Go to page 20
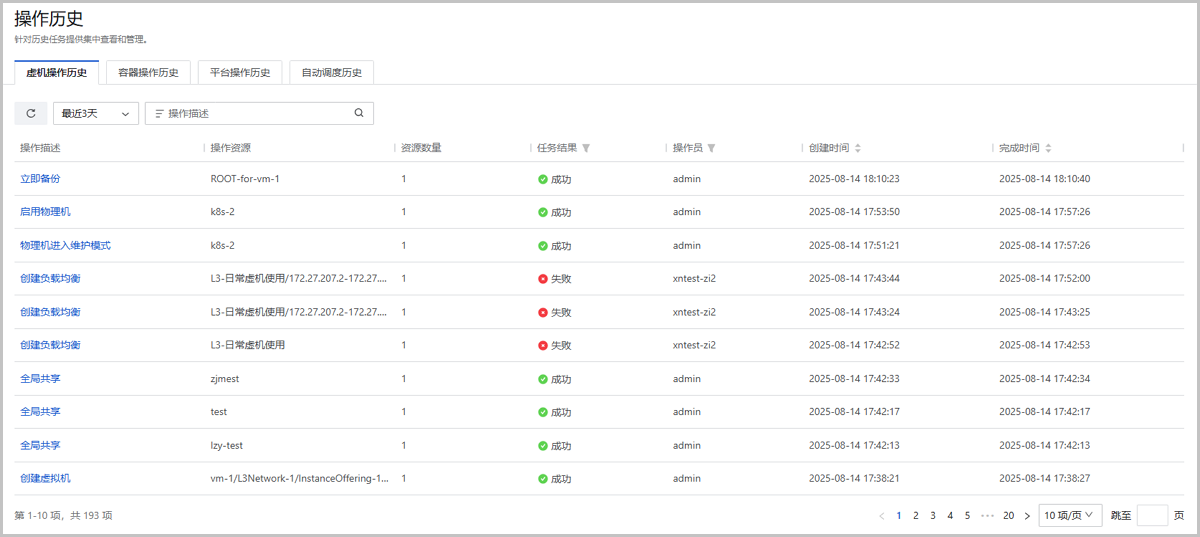The height and width of the screenshot is (537, 1200). tap(1009, 516)
